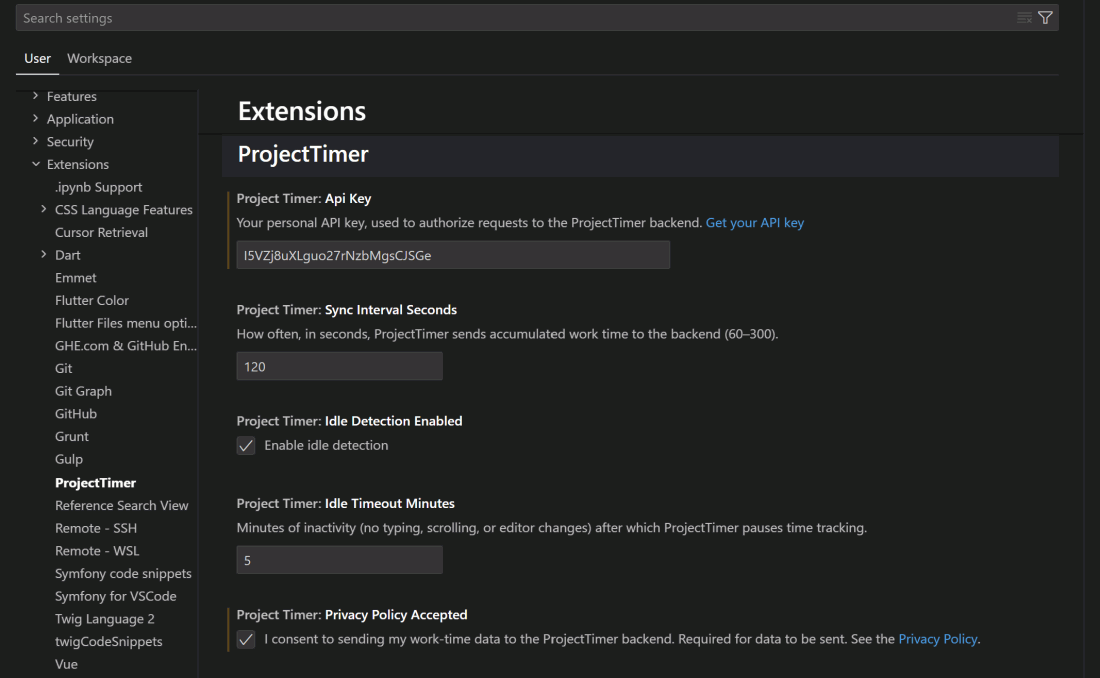Select Git in the extensions list

tap(64, 368)
